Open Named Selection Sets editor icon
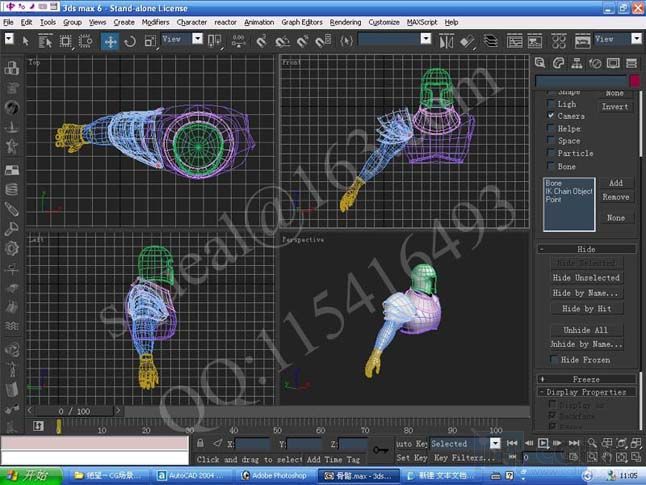Viewport: 646px width, 485px height. (x=346, y=41)
